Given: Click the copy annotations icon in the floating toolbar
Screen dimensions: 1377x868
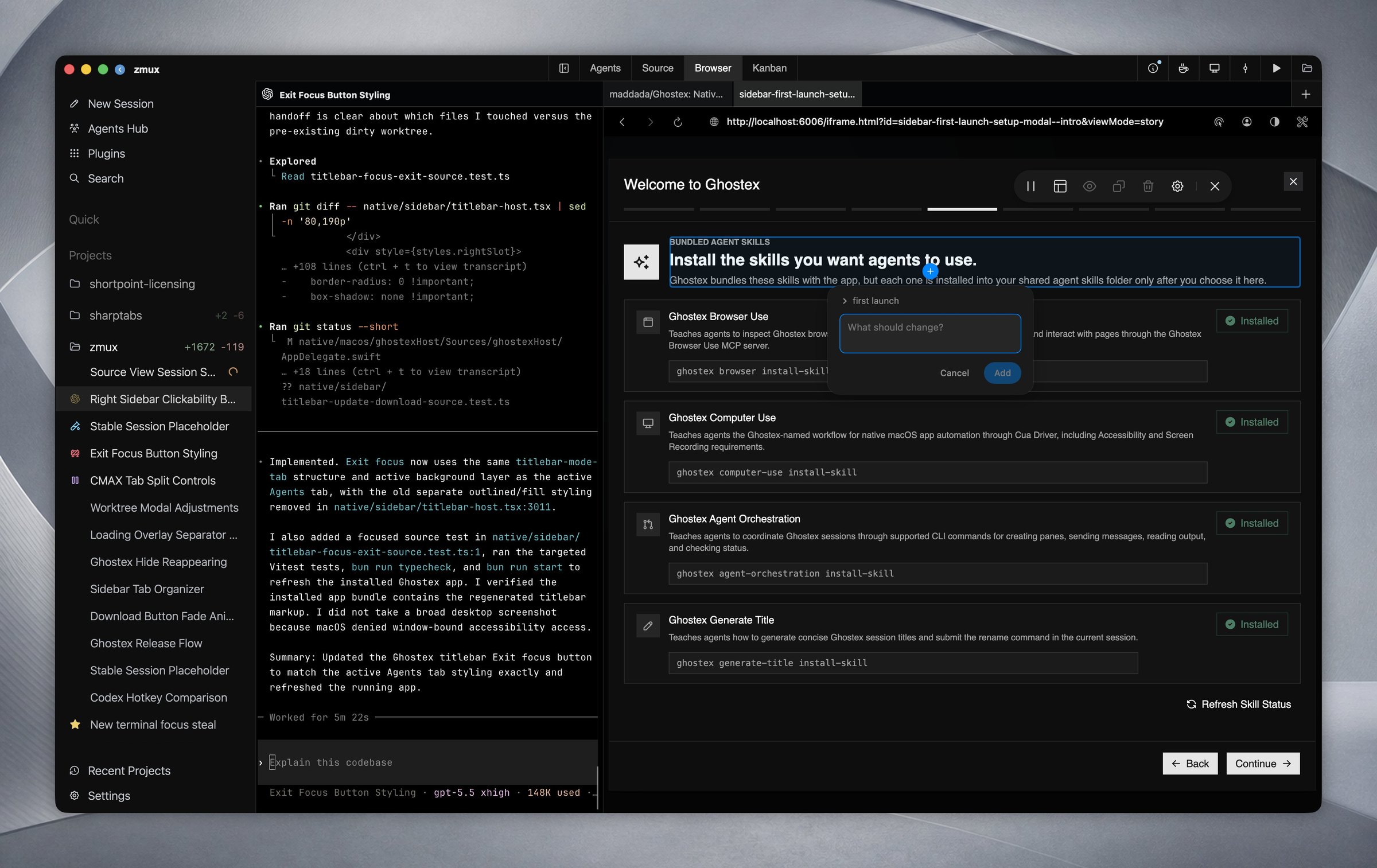Looking at the screenshot, I should click(x=1119, y=186).
